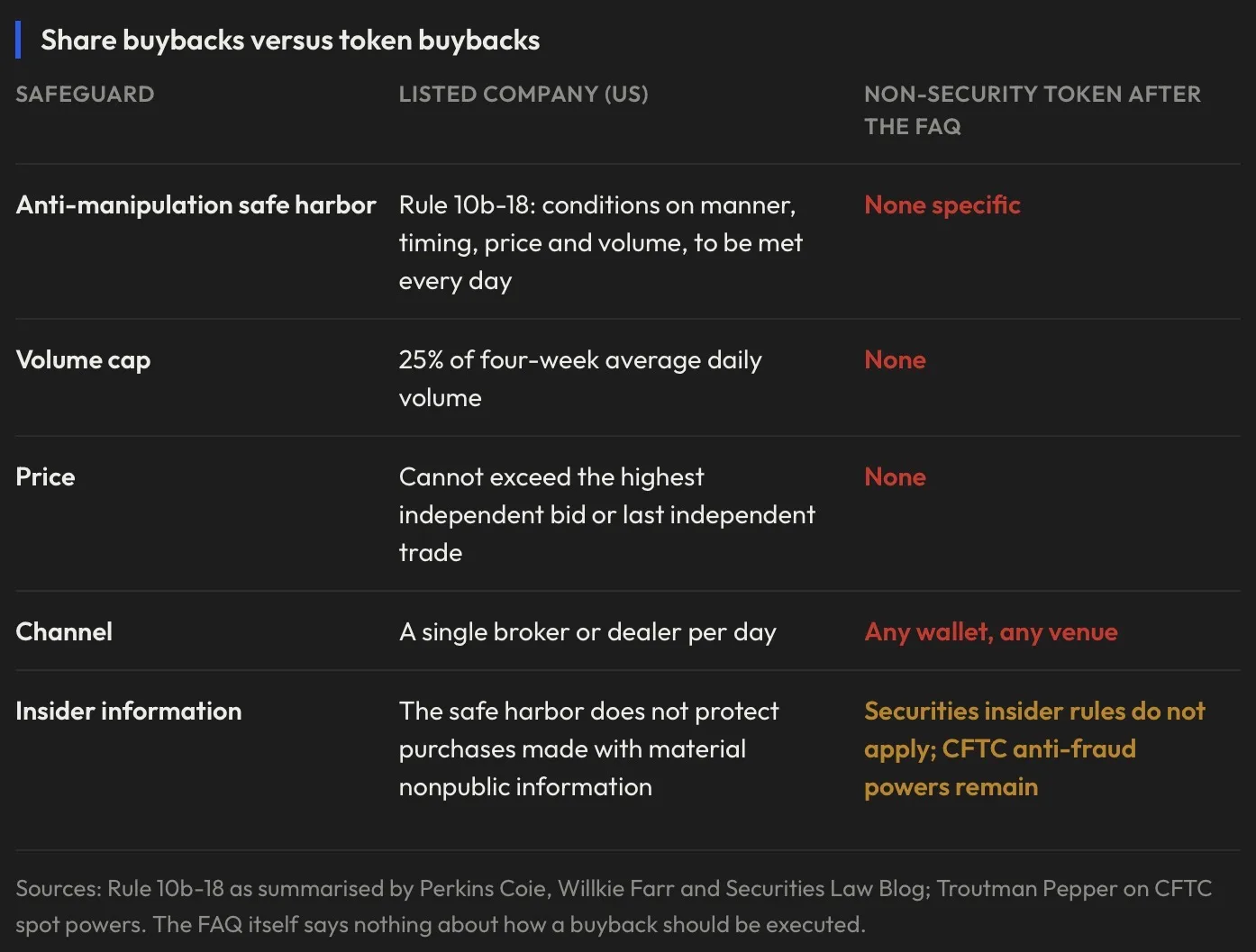Select the SAFEGUARD column header

(85, 94)
